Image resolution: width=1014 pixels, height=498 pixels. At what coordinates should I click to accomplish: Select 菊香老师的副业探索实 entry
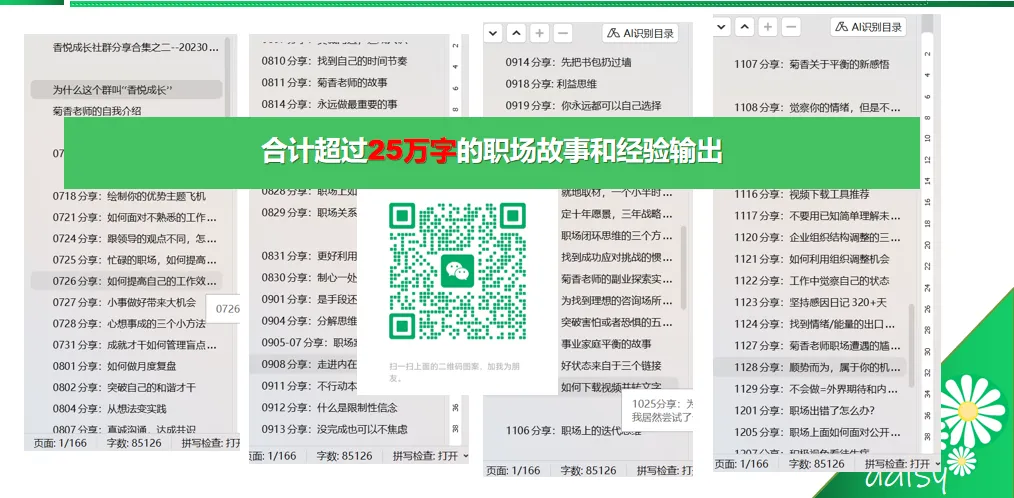617,279
